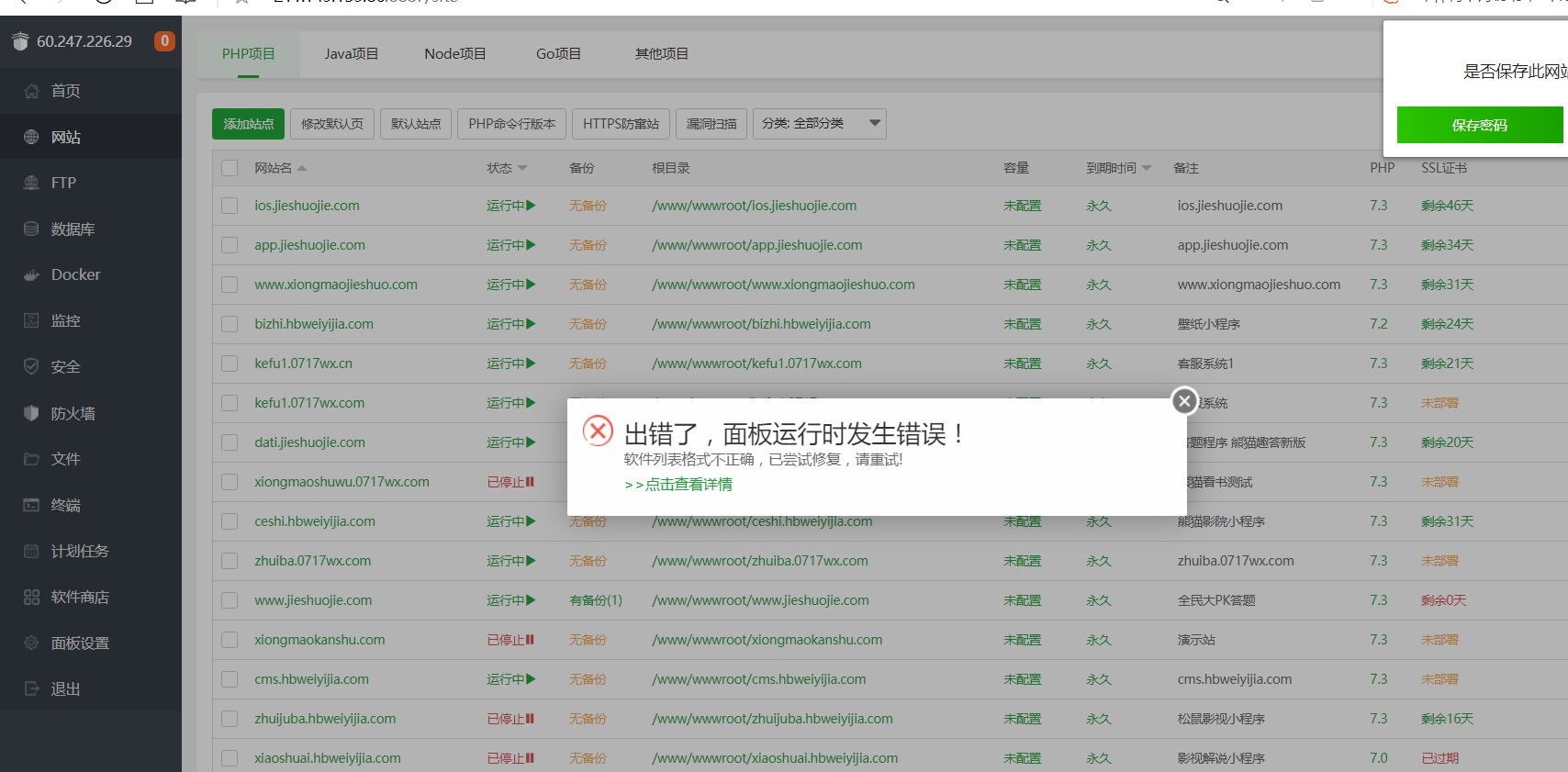
Task: Select the firewall shield icon
Action: point(31,413)
